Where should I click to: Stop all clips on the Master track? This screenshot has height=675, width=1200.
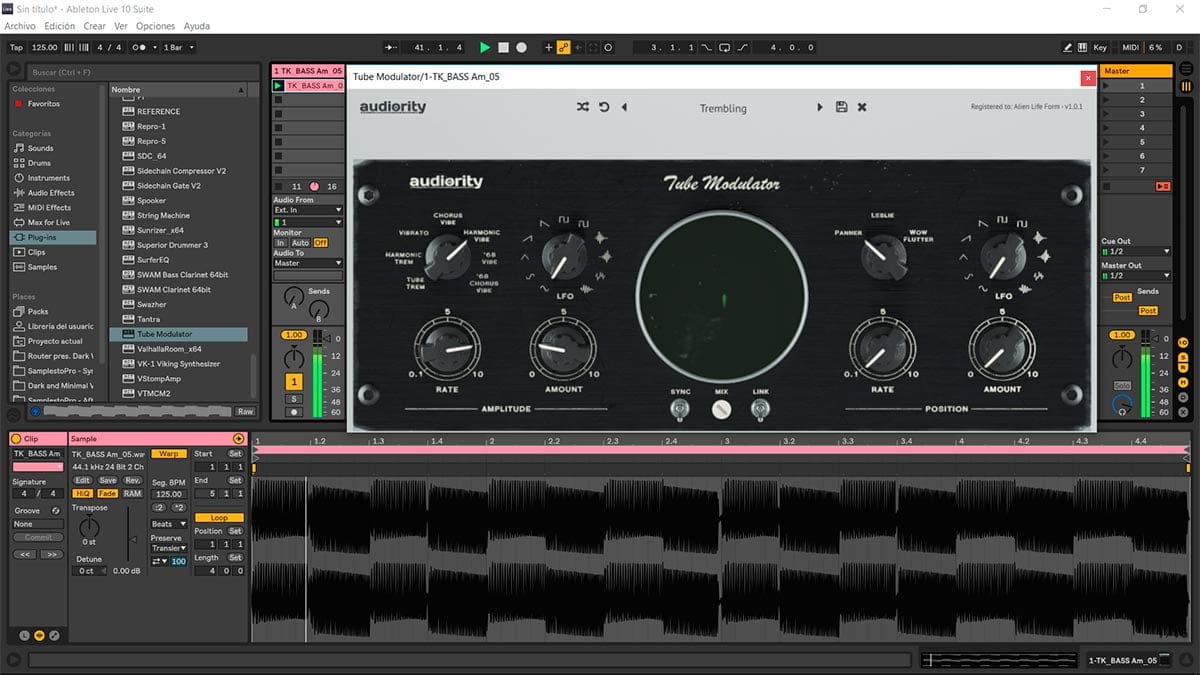[x=1108, y=186]
